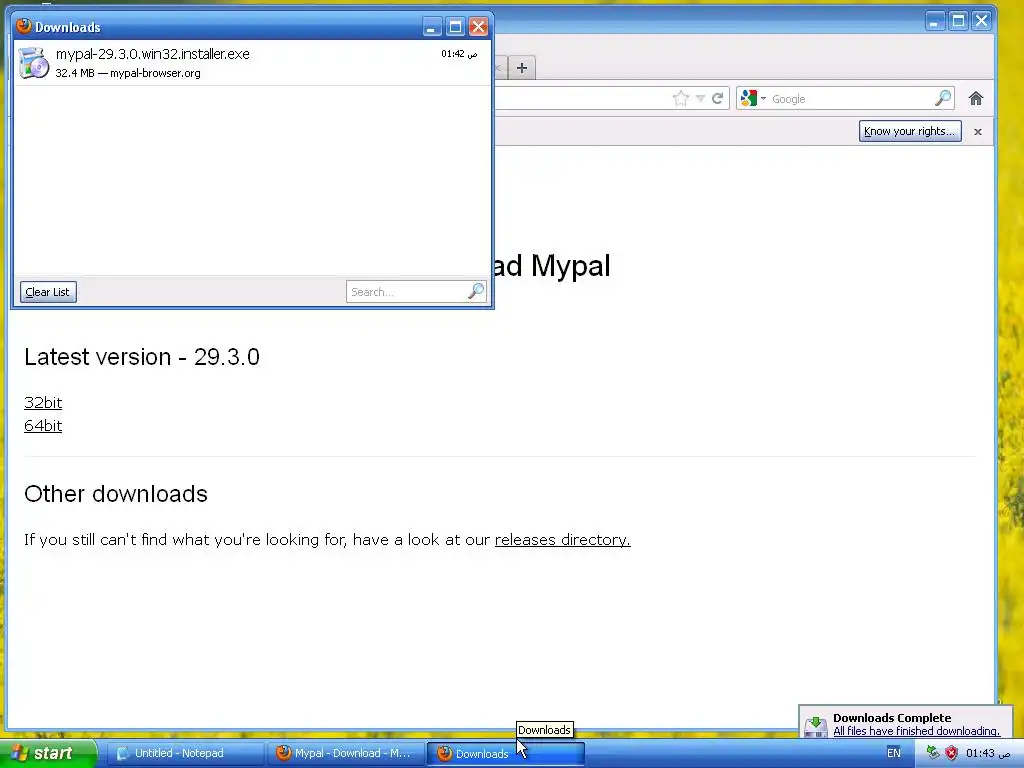Screen dimensions: 1024x768
Task: Open the All files have finished downloading link
Action: 916,731
